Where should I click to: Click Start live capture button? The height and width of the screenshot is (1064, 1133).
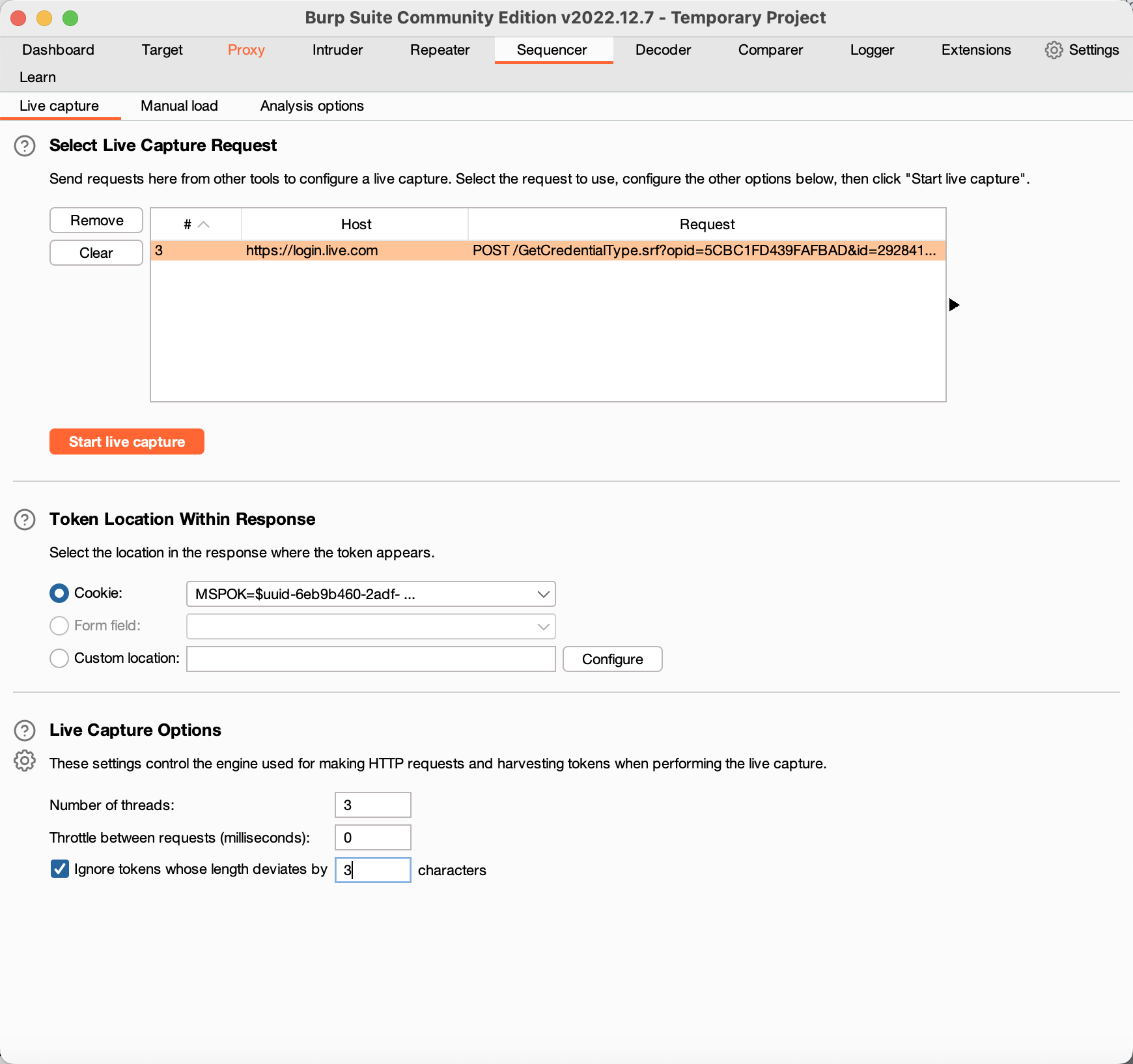[x=127, y=442]
